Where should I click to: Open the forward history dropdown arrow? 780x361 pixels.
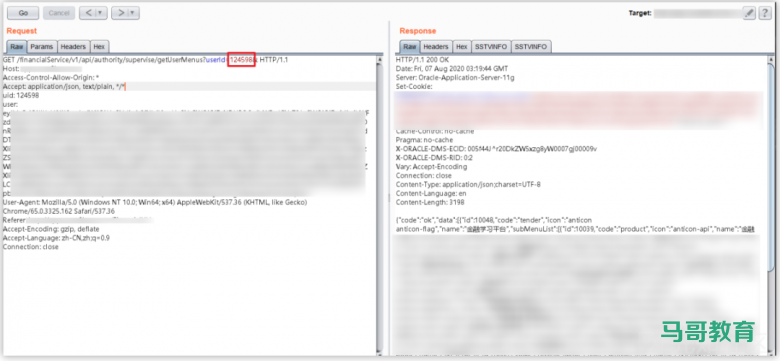[x=133, y=13]
